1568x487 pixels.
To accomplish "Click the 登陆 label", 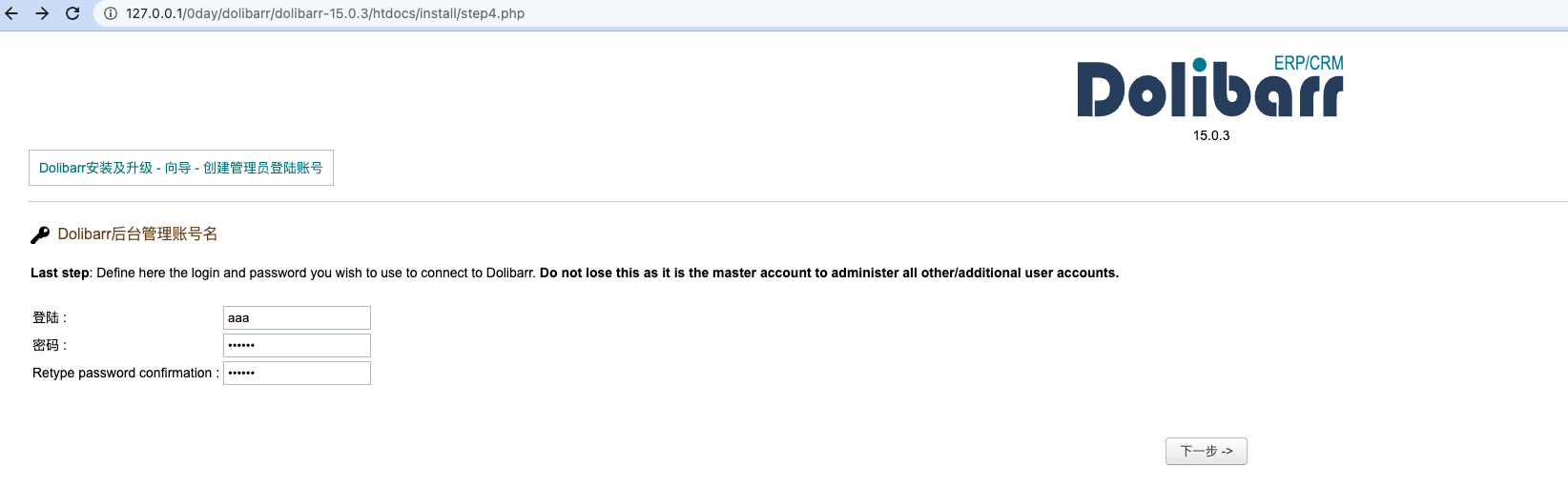I will click(x=50, y=317).
